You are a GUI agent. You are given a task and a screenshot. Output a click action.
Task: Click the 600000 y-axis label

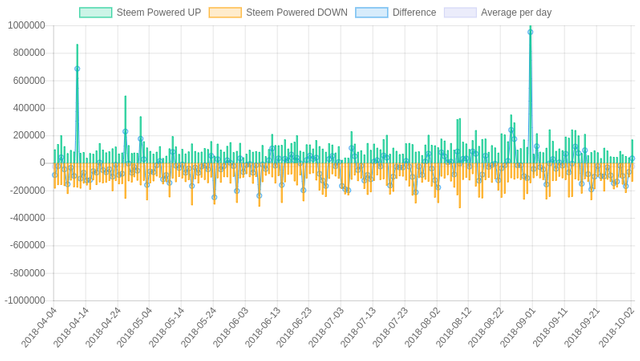[x=29, y=80]
